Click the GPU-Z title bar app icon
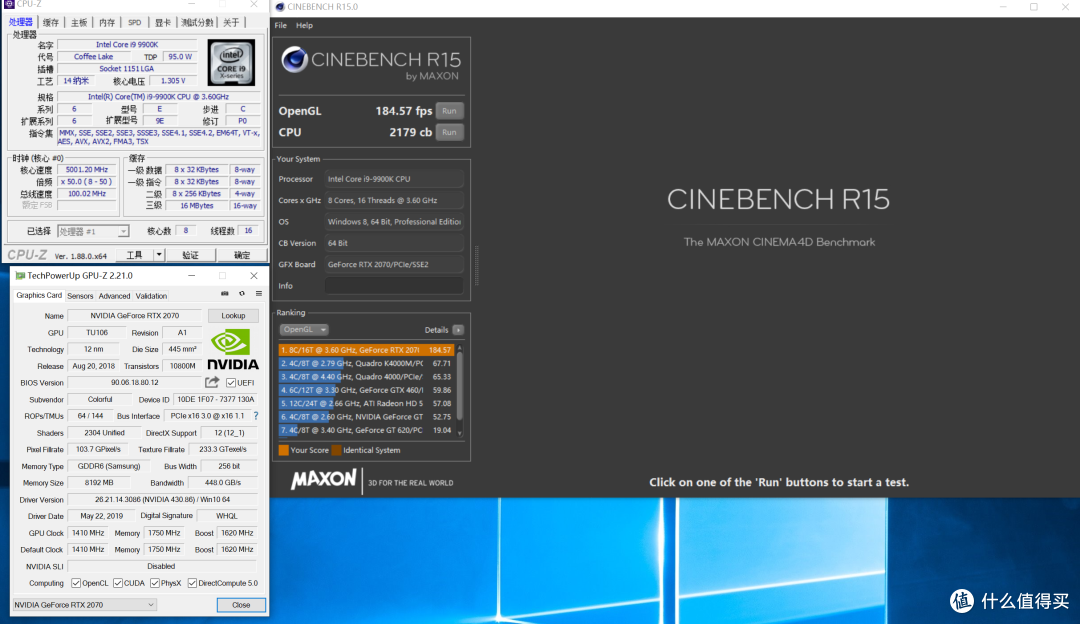The image size is (1080, 624). point(20,275)
